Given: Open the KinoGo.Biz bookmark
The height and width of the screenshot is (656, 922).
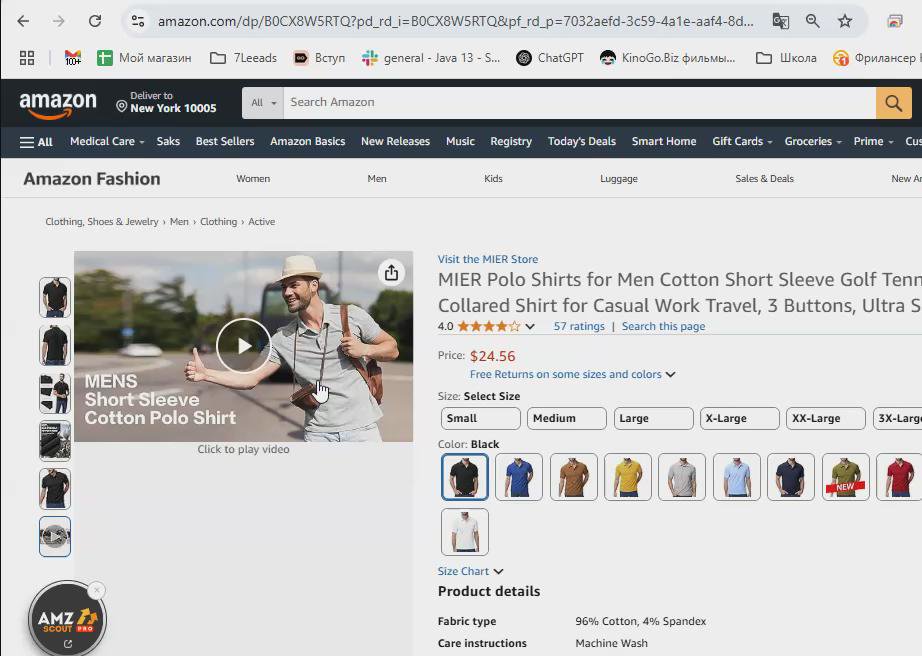Looking at the screenshot, I should tap(667, 58).
